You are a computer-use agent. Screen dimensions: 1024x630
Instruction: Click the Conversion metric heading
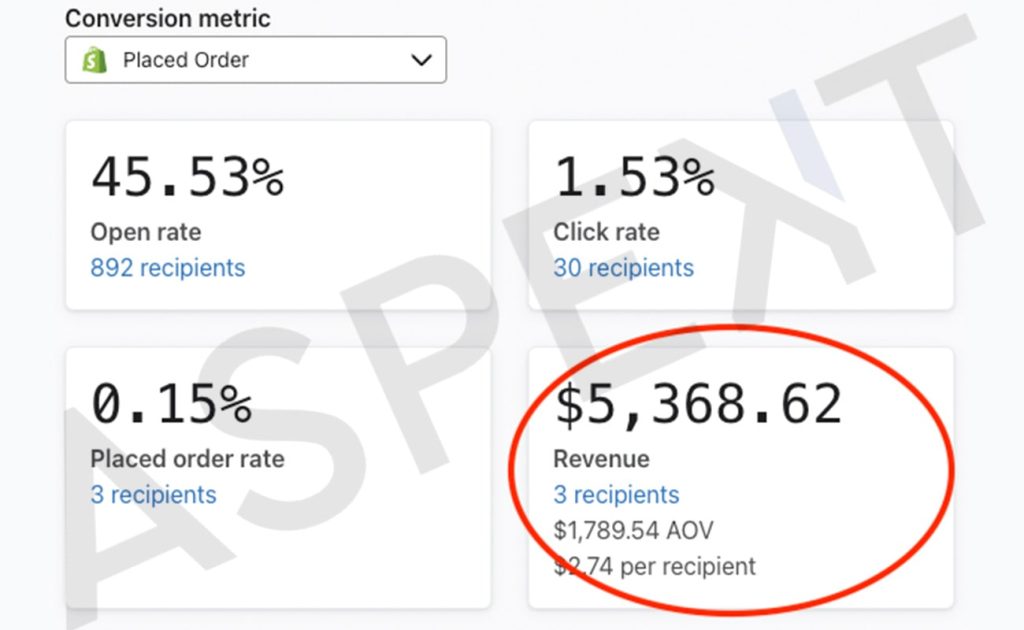168,18
